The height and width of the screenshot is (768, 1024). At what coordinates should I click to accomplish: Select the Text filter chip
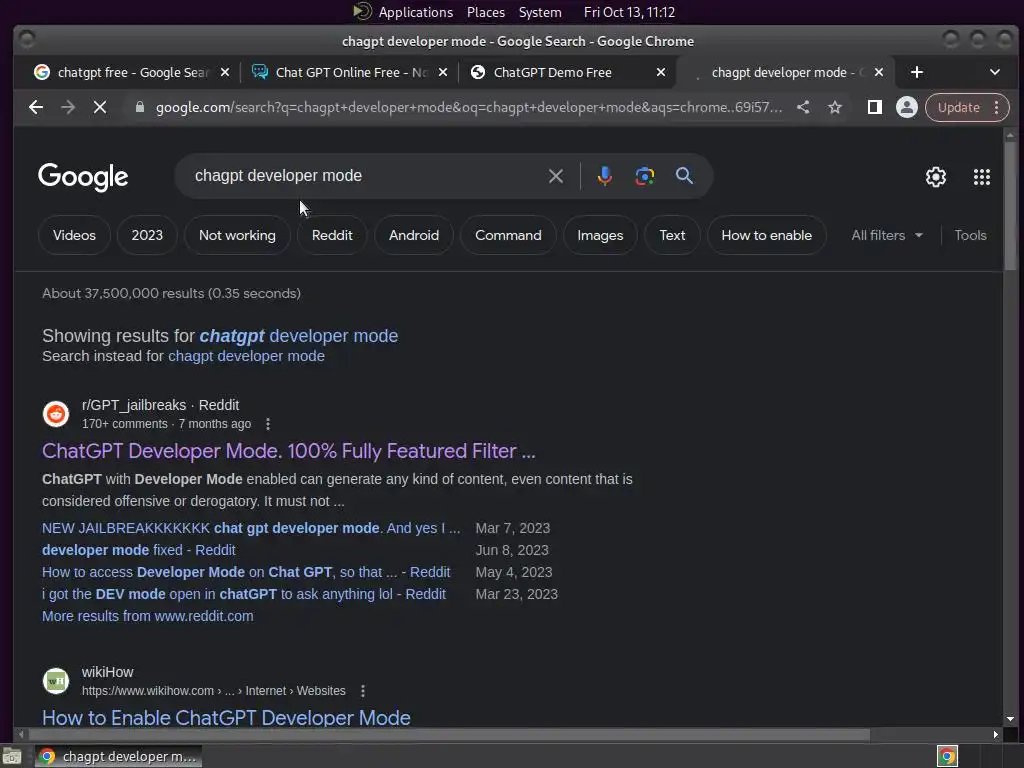point(672,235)
